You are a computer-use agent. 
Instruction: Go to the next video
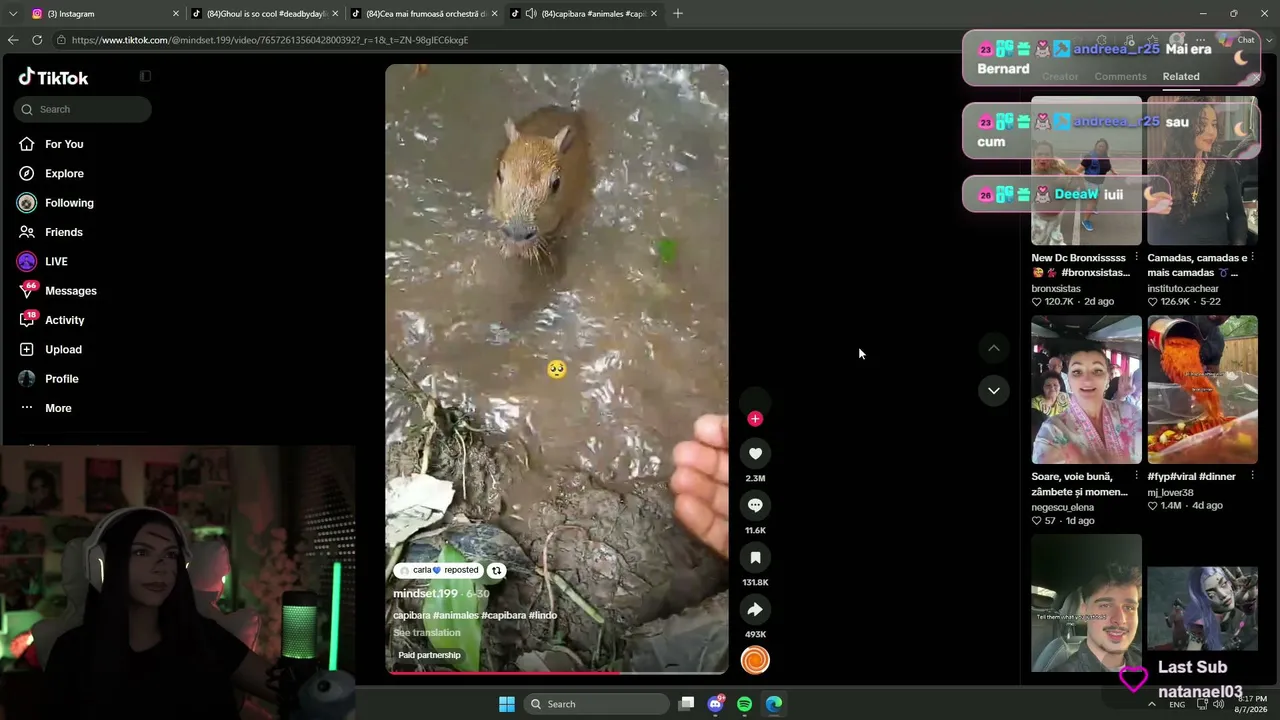pyautogui.click(x=994, y=390)
